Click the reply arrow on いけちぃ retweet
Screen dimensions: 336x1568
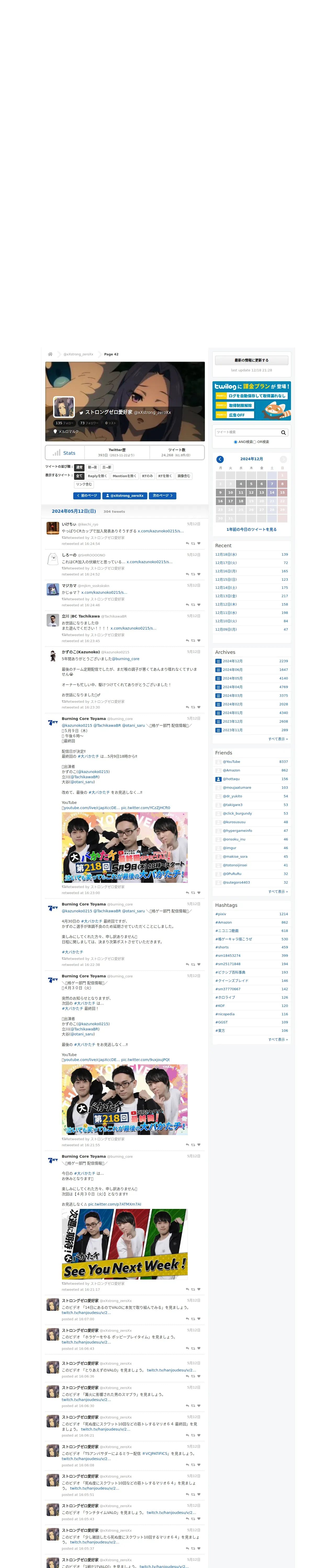187,544
